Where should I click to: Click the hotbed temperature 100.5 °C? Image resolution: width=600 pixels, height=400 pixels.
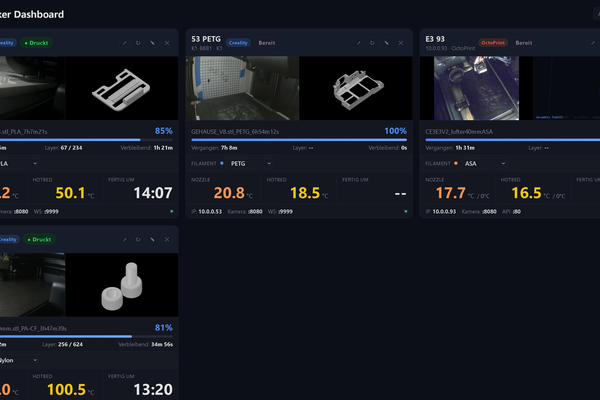[x=70, y=390]
